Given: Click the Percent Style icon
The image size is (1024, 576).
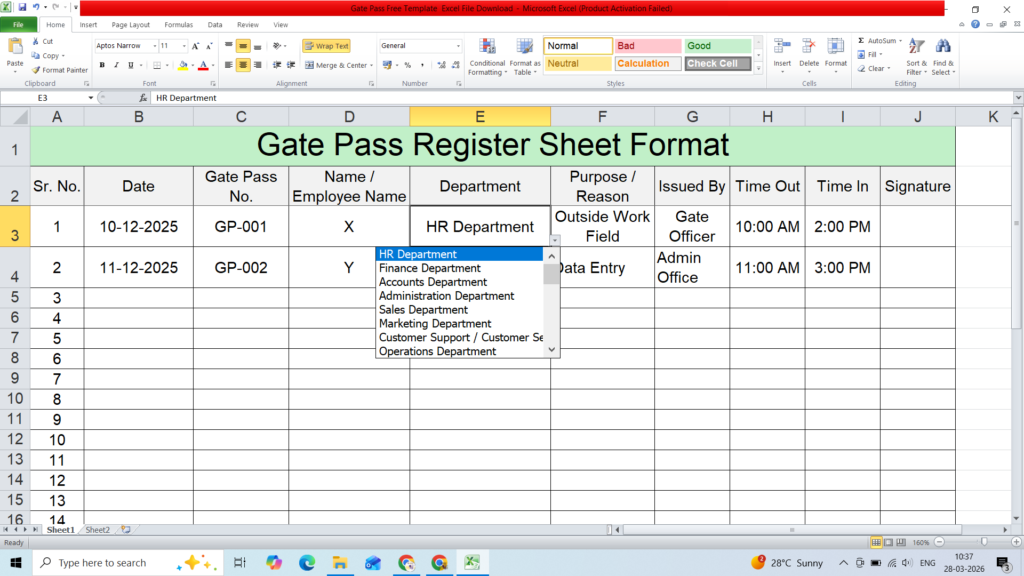Looking at the screenshot, I should coord(408,65).
